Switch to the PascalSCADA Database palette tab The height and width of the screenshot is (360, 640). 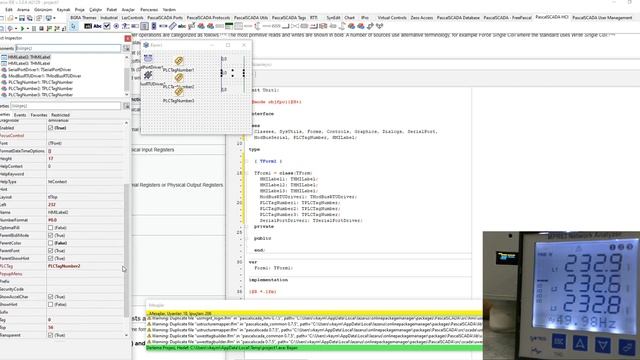point(458,18)
